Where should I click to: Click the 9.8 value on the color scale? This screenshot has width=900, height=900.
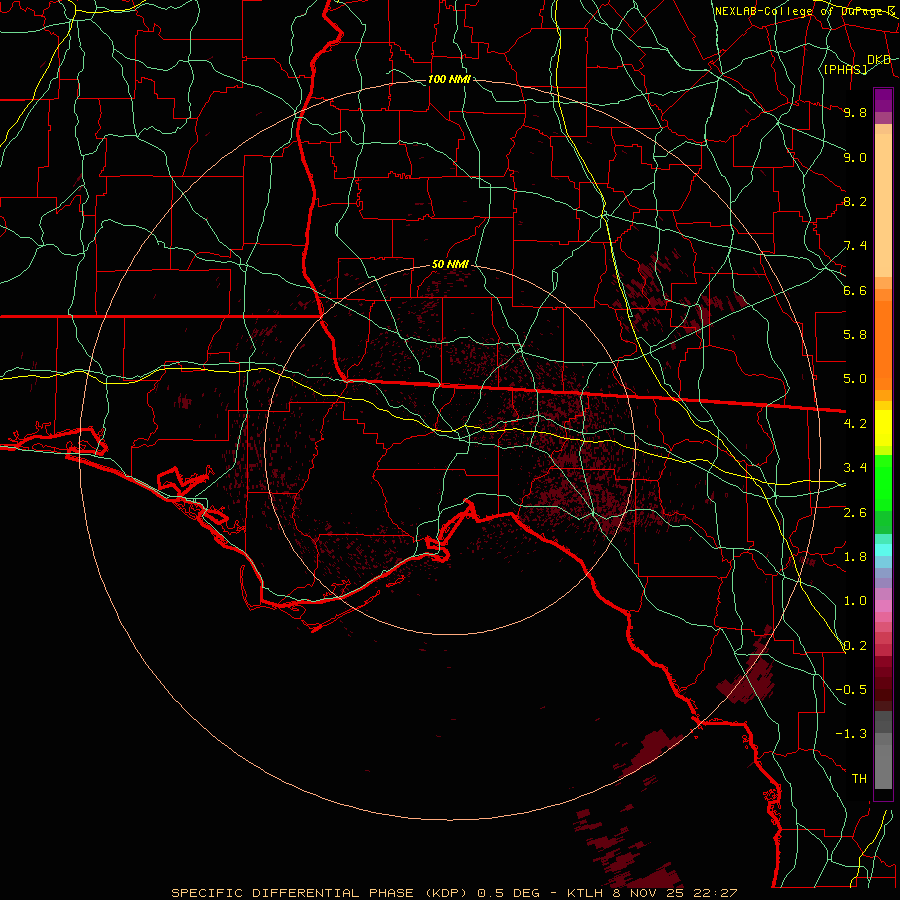(x=855, y=112)
